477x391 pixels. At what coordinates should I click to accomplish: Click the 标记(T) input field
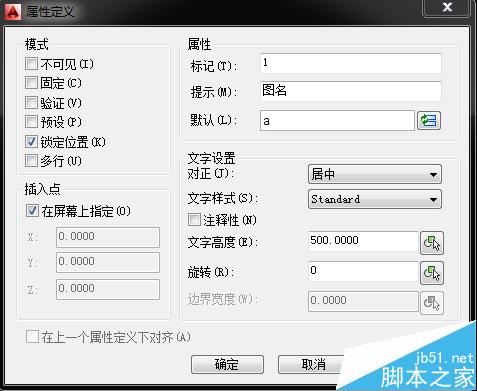pos(351,63)
